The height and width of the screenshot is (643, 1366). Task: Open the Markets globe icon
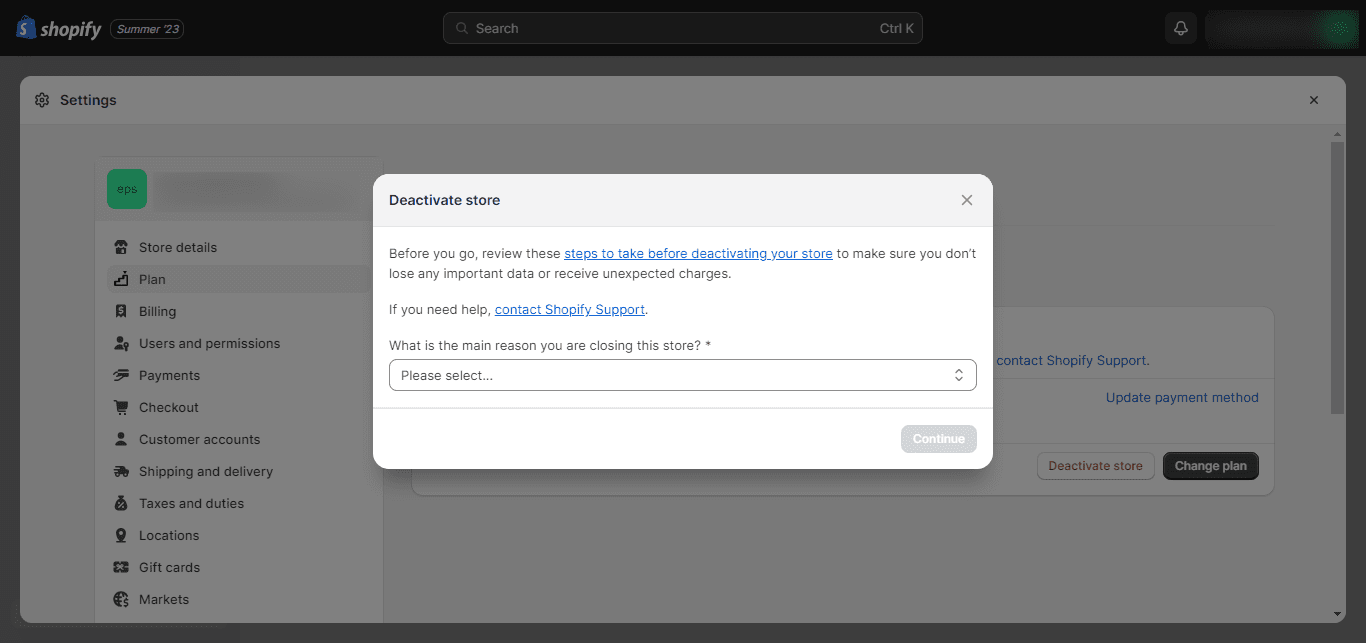pos(120,599)
